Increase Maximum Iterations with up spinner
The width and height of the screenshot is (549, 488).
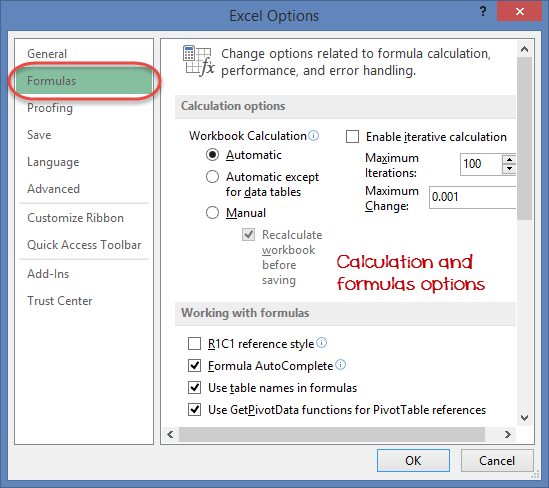tap(509, 160)
